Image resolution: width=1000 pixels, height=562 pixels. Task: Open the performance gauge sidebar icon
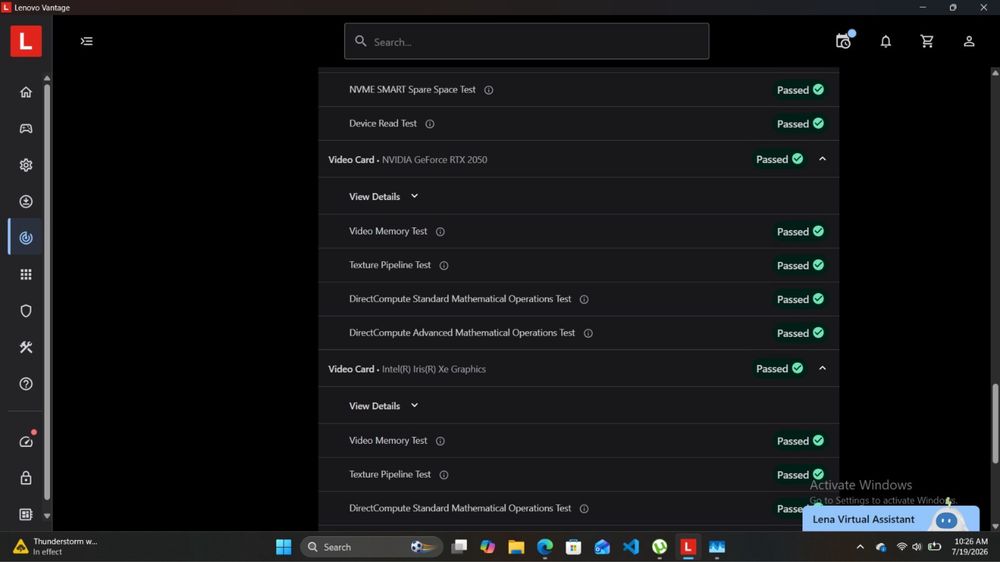(26, 441)
